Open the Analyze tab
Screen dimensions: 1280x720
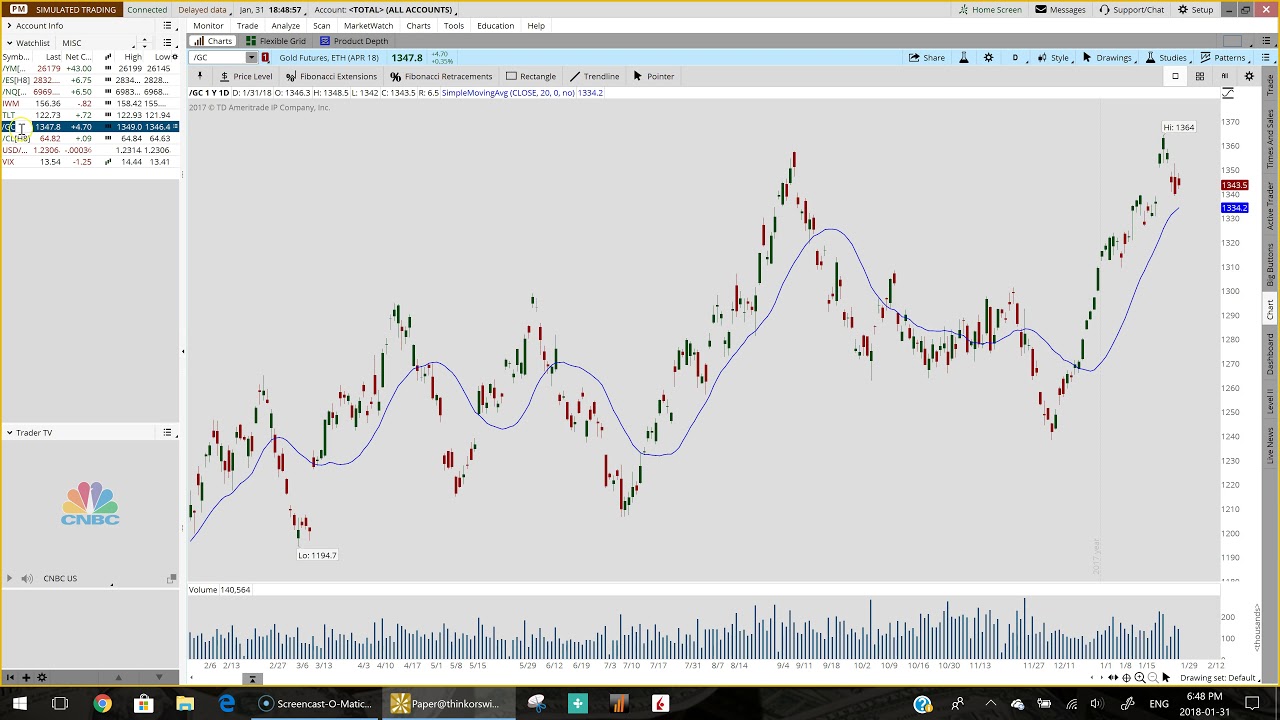click(x=285, y=26)
